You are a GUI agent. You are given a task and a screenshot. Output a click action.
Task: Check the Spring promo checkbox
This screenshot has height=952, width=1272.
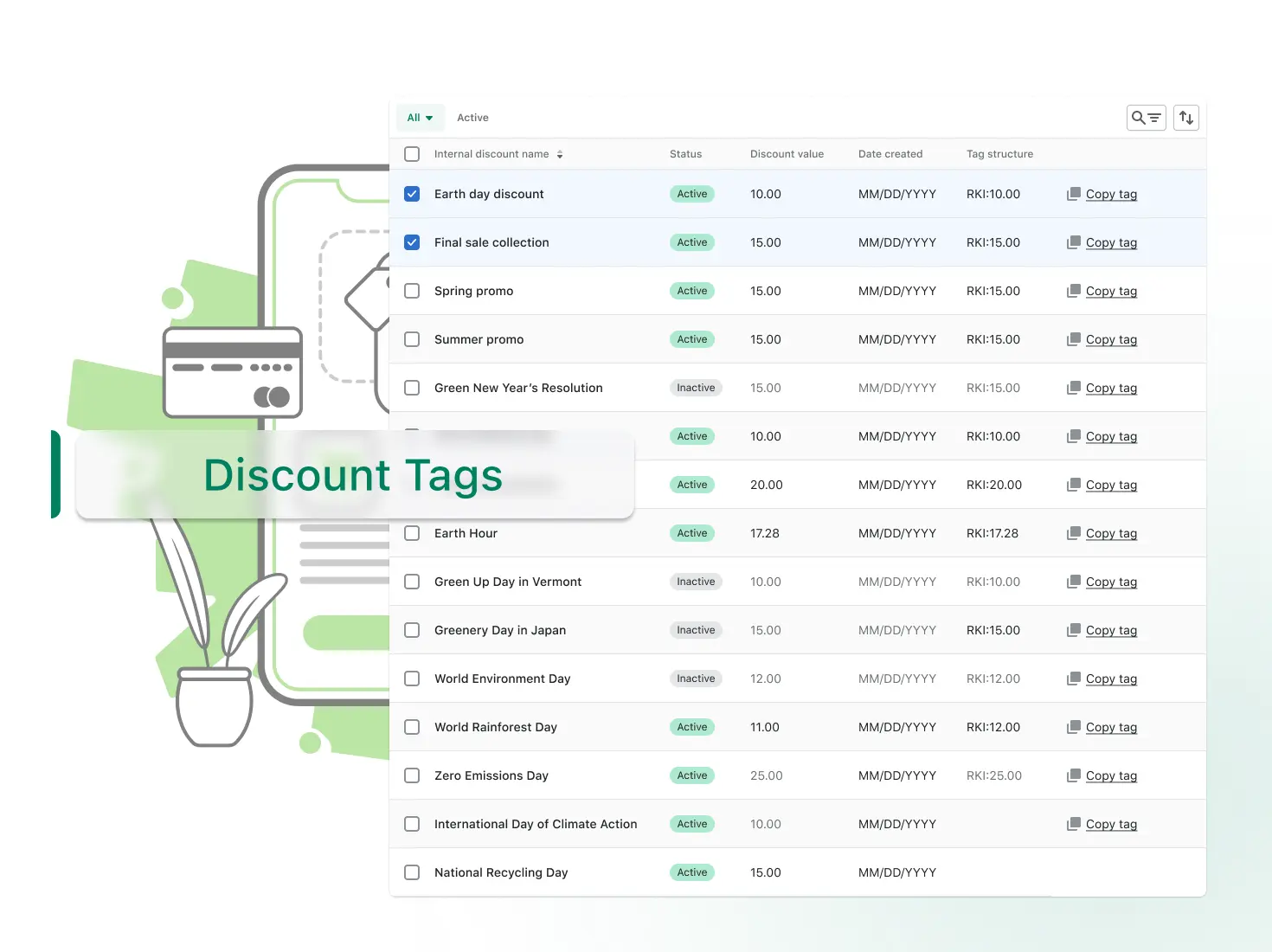click(412, 291)
